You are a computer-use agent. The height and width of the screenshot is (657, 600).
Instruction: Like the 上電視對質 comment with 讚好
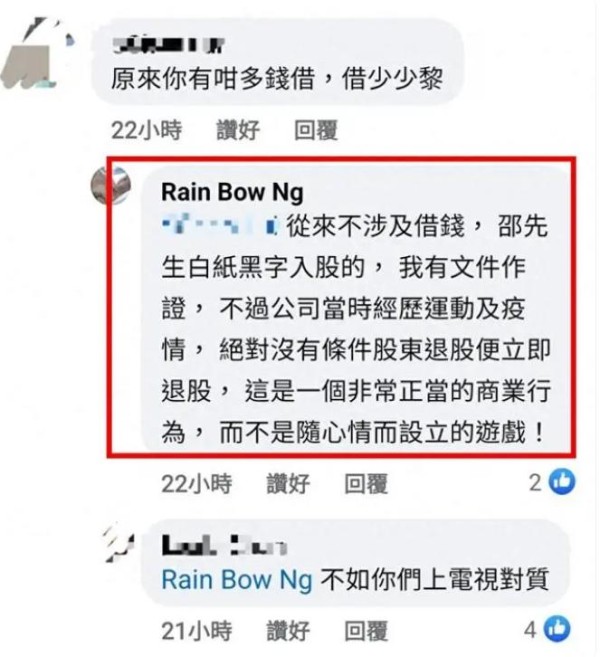[x=288, y=631]
